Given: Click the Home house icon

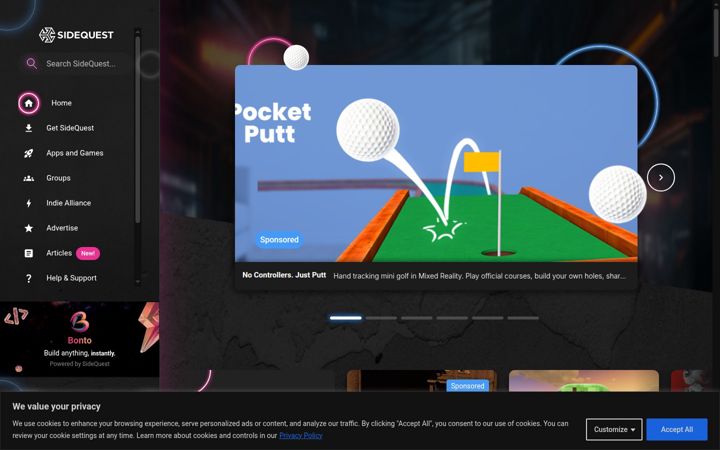Looking at the screenshot, I should 28,103.
